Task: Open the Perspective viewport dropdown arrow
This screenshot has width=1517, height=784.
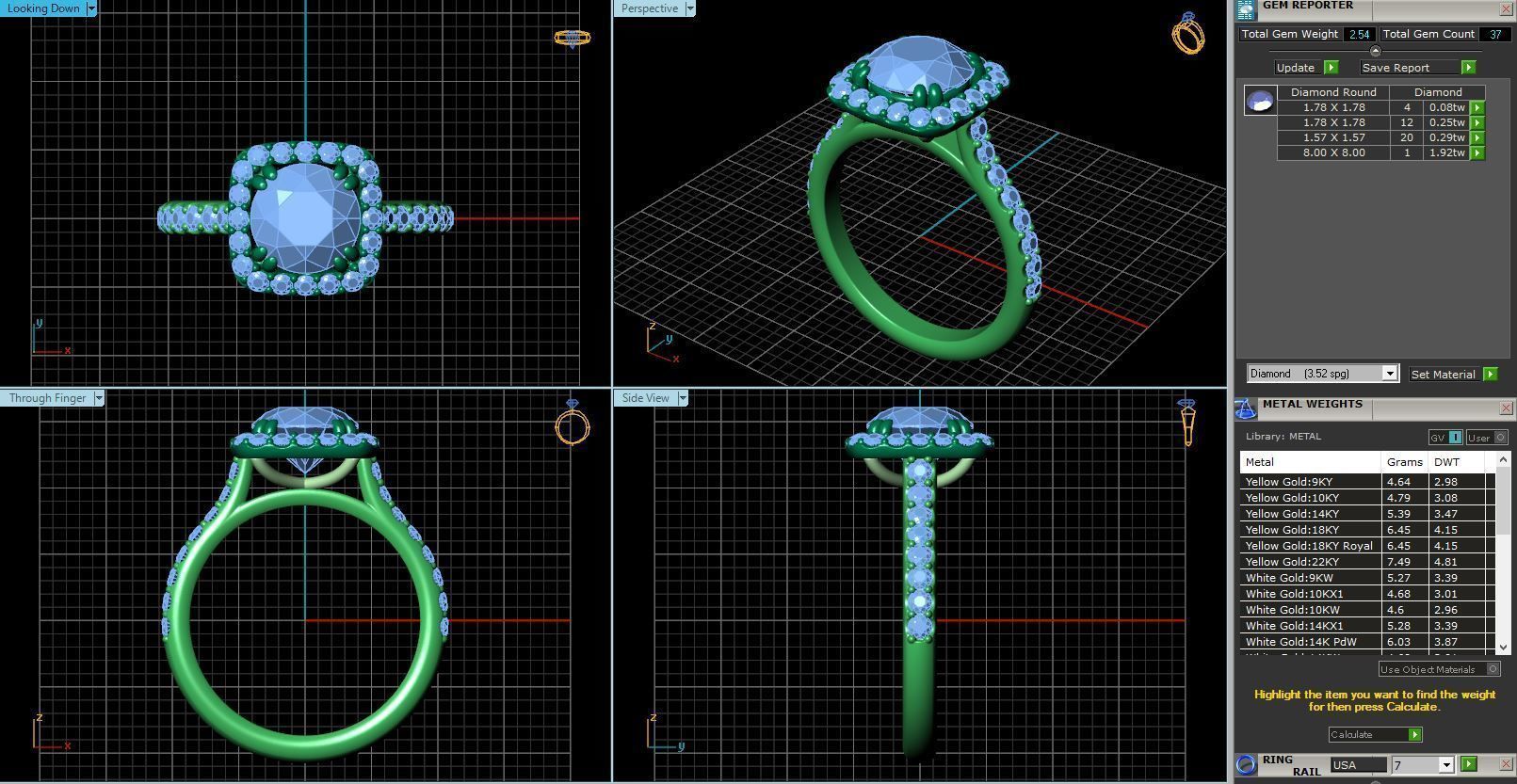Action: point(690,8)
